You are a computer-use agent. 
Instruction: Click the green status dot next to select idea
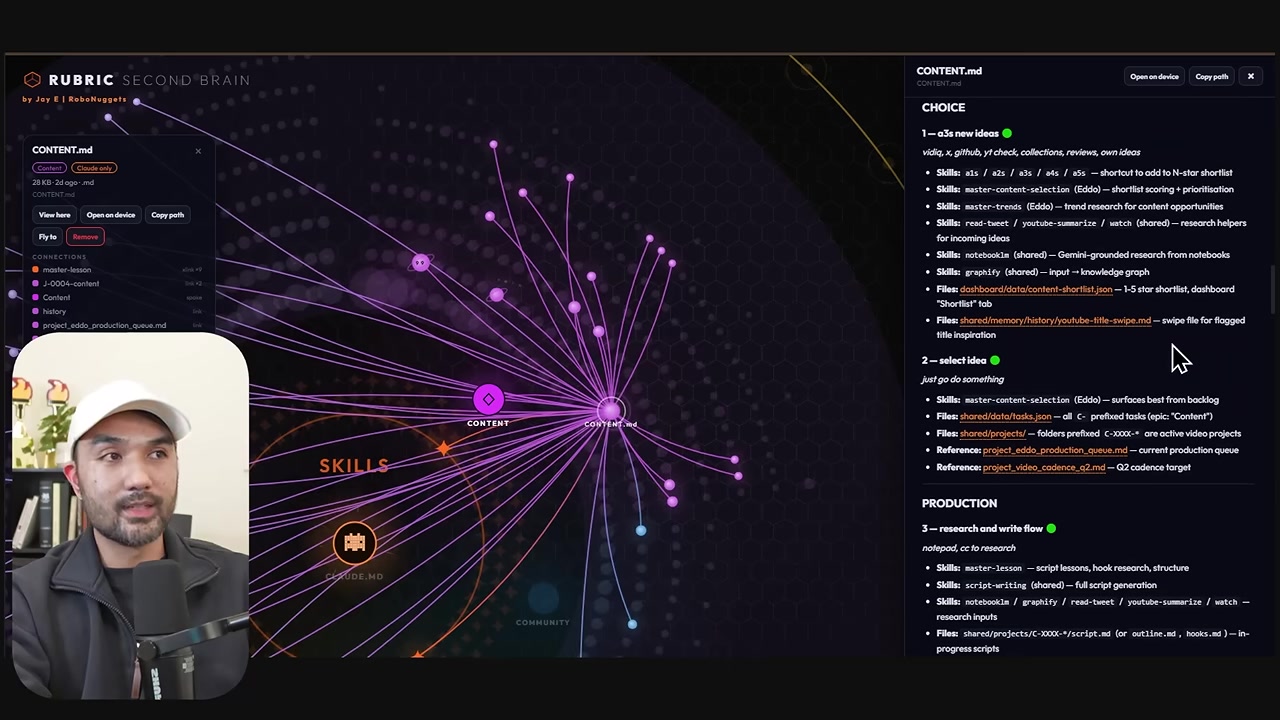(x=995, y=360)
